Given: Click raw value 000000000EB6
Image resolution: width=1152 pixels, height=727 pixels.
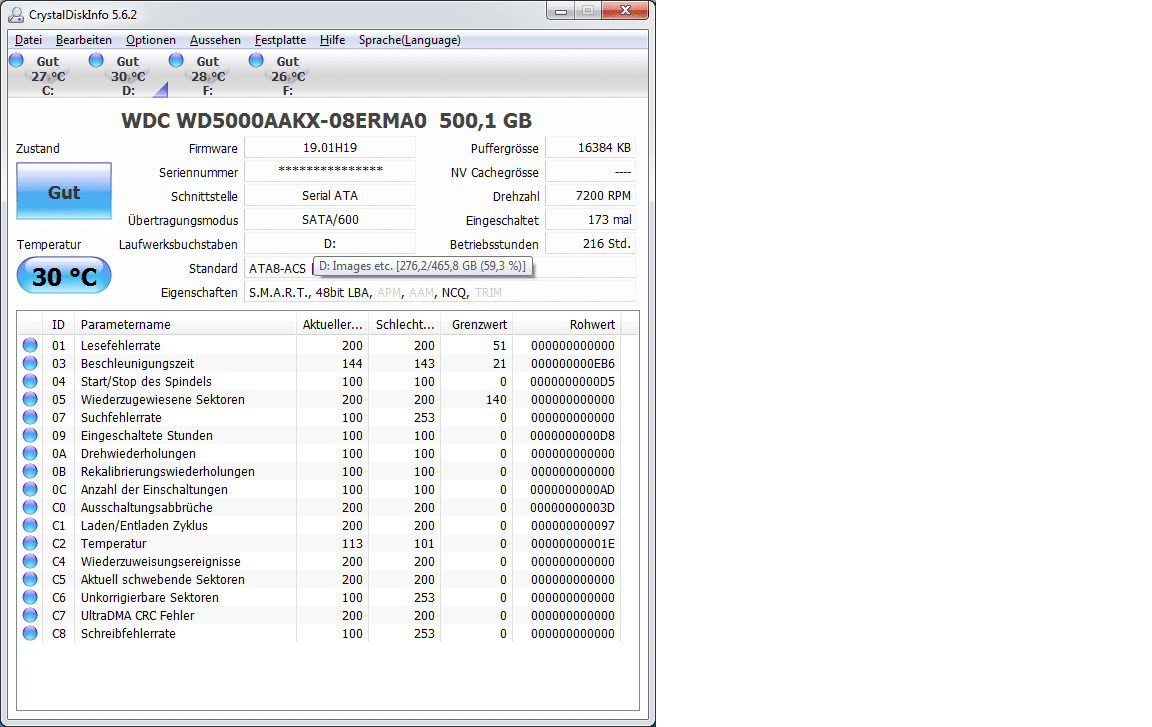Looking at the screenshot, I should click(573, 364).
